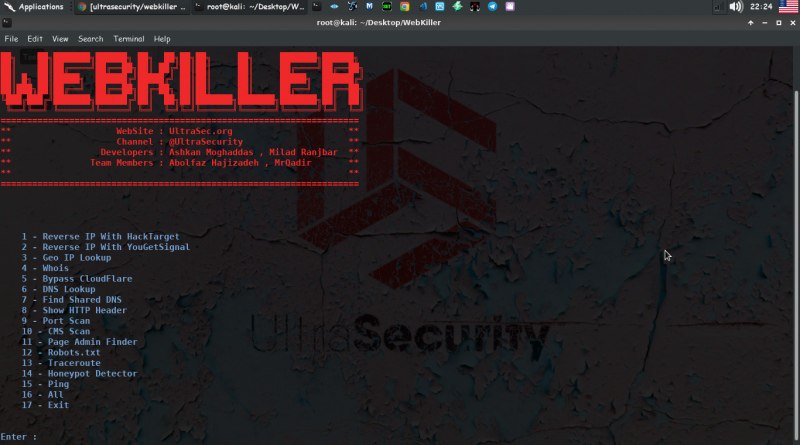Open the Applications menu in the panel

coord(34,7)
